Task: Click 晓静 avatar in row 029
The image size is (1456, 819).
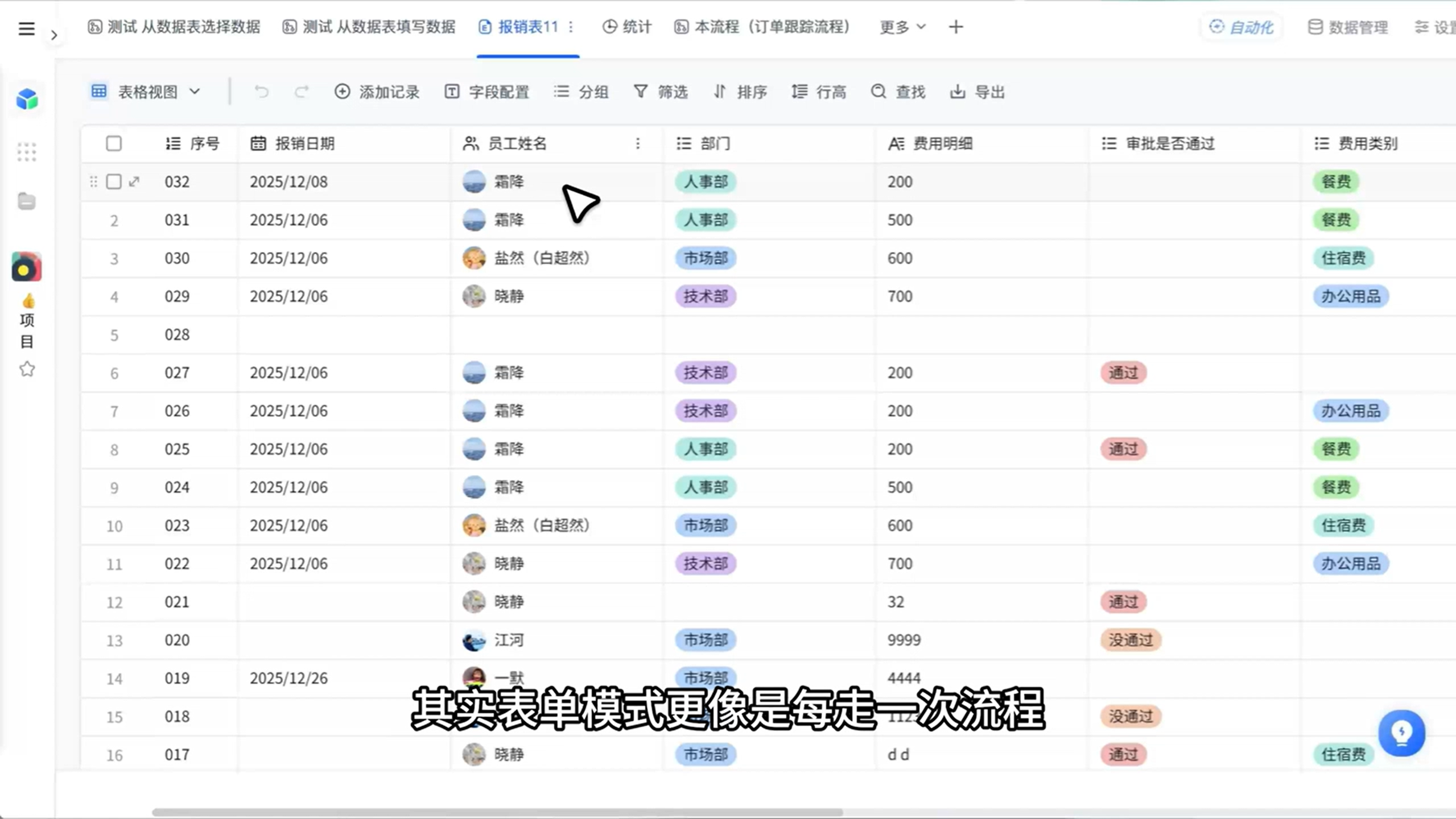Action: tap(474, 296)
